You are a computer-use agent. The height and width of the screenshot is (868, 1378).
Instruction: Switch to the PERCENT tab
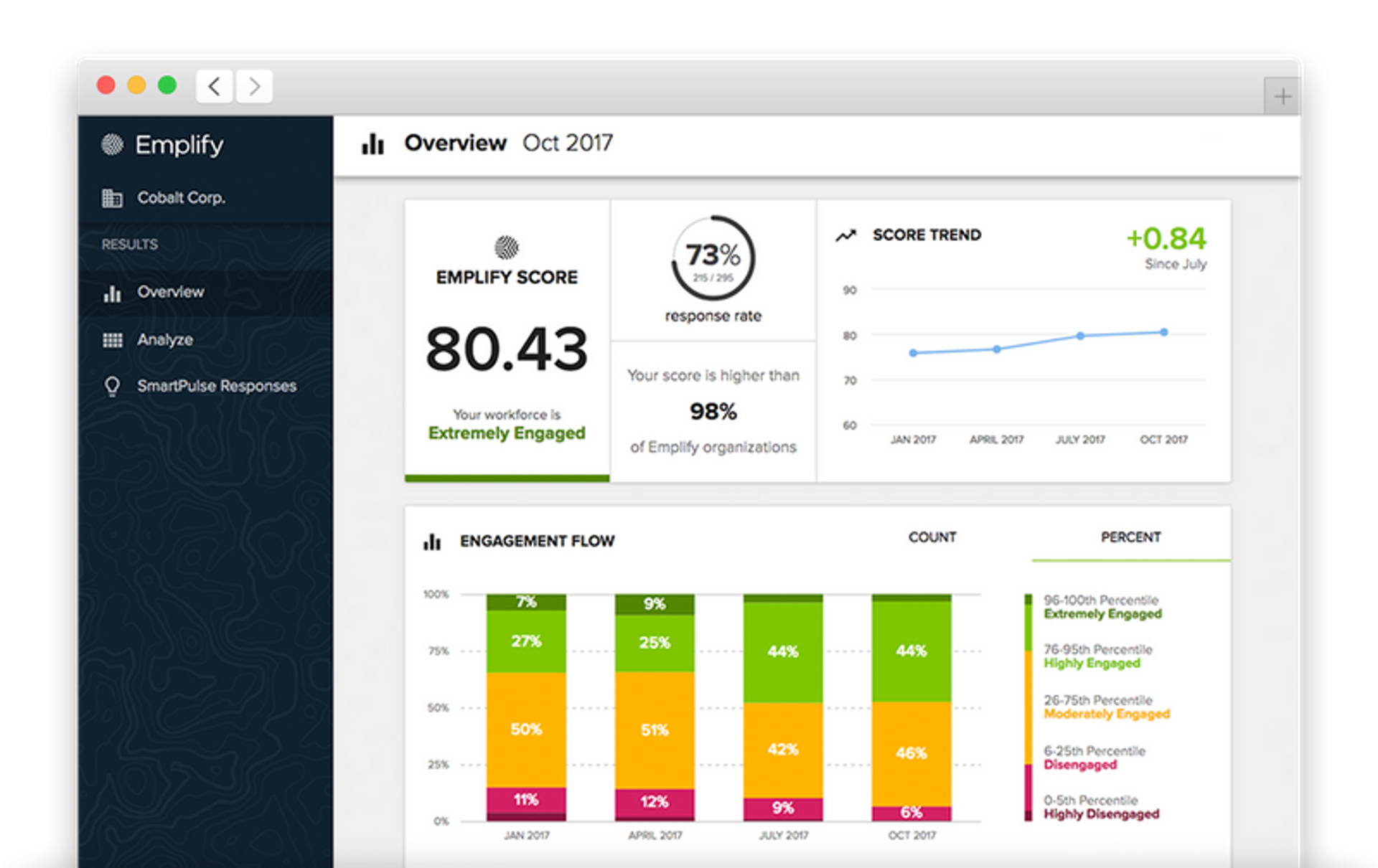point(1132,537)
